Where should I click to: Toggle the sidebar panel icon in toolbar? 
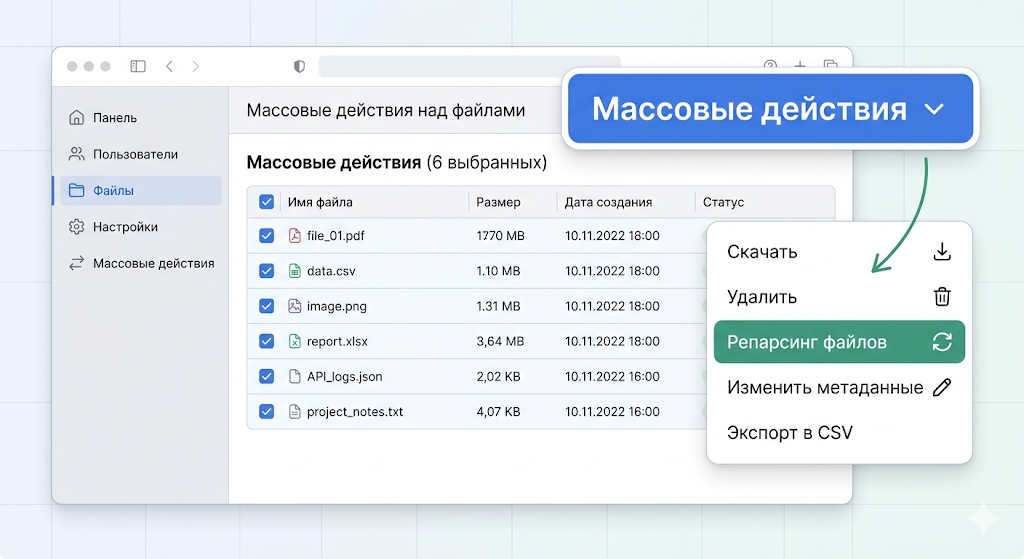[x=138, y=66]
